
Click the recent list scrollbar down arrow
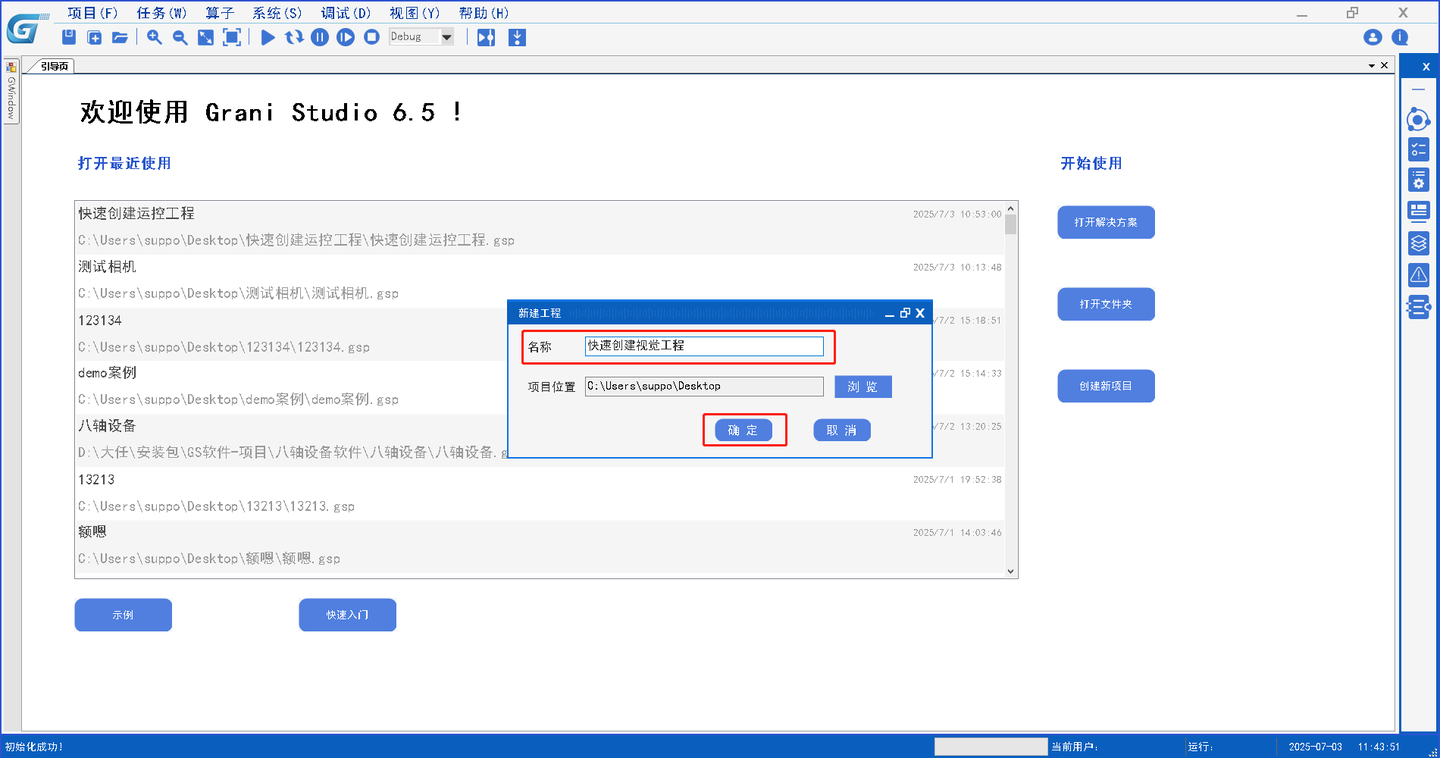coord(1011,571)
